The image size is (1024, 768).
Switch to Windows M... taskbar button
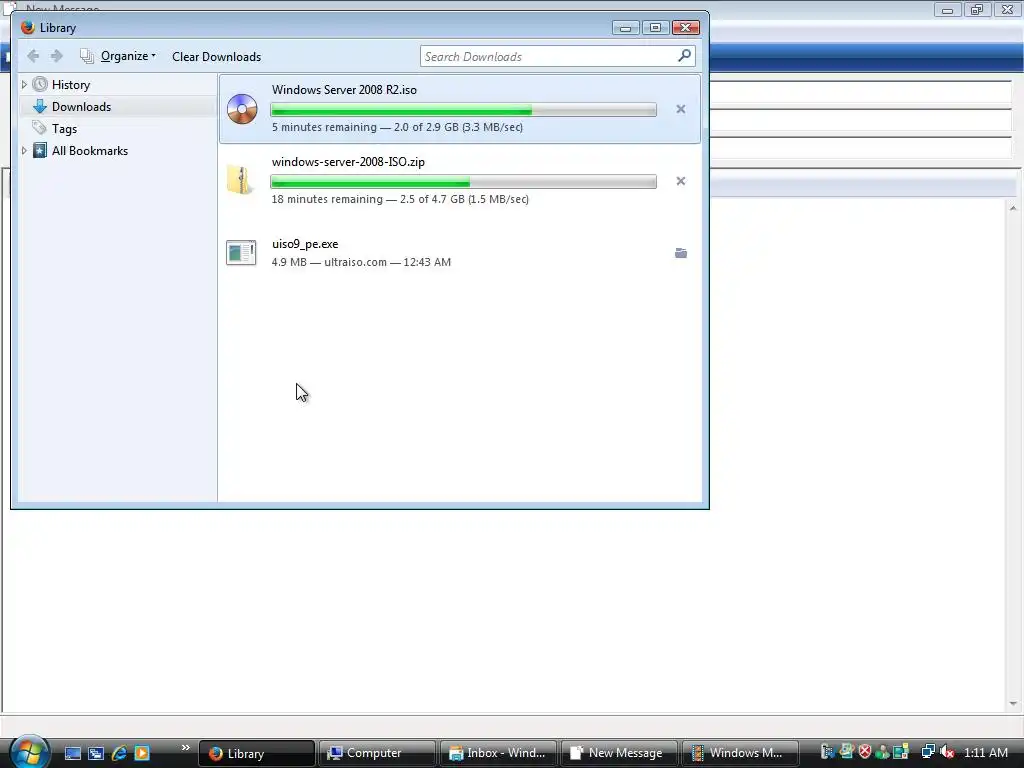point(740,753)
